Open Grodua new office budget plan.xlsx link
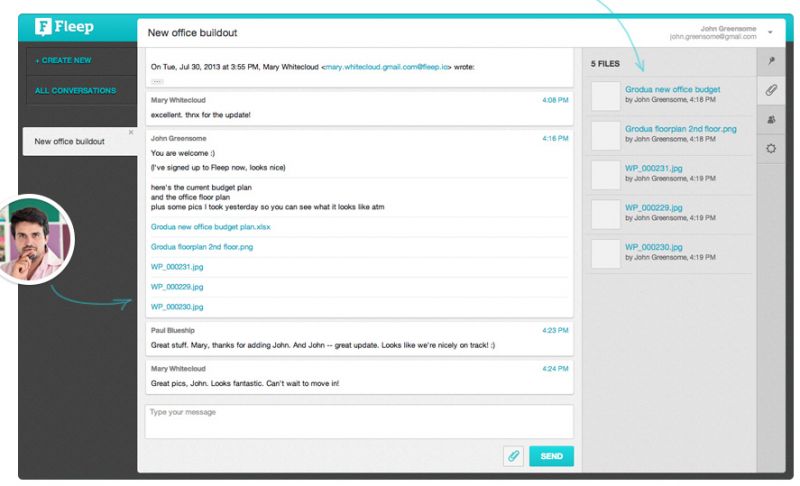The width and height of the screenshot is (800, 486). click(x=211, y=227)
